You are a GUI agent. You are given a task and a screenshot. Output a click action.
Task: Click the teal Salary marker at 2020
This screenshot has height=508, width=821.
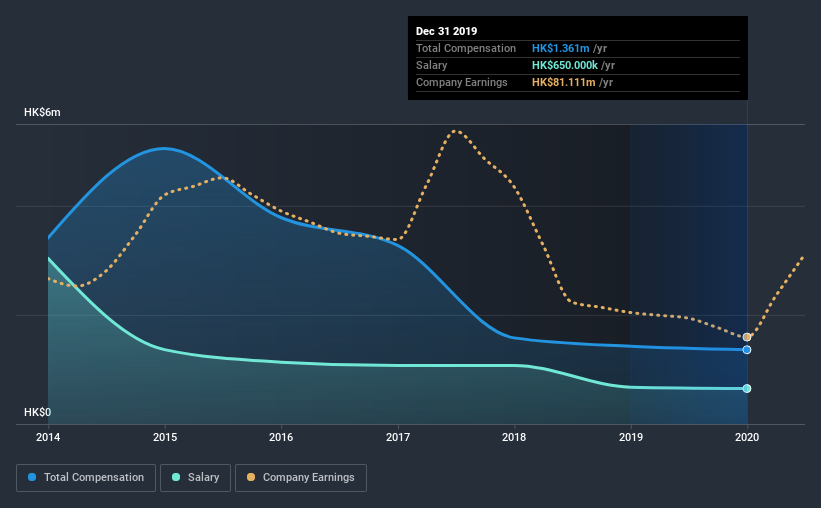[x=747, y=389]
